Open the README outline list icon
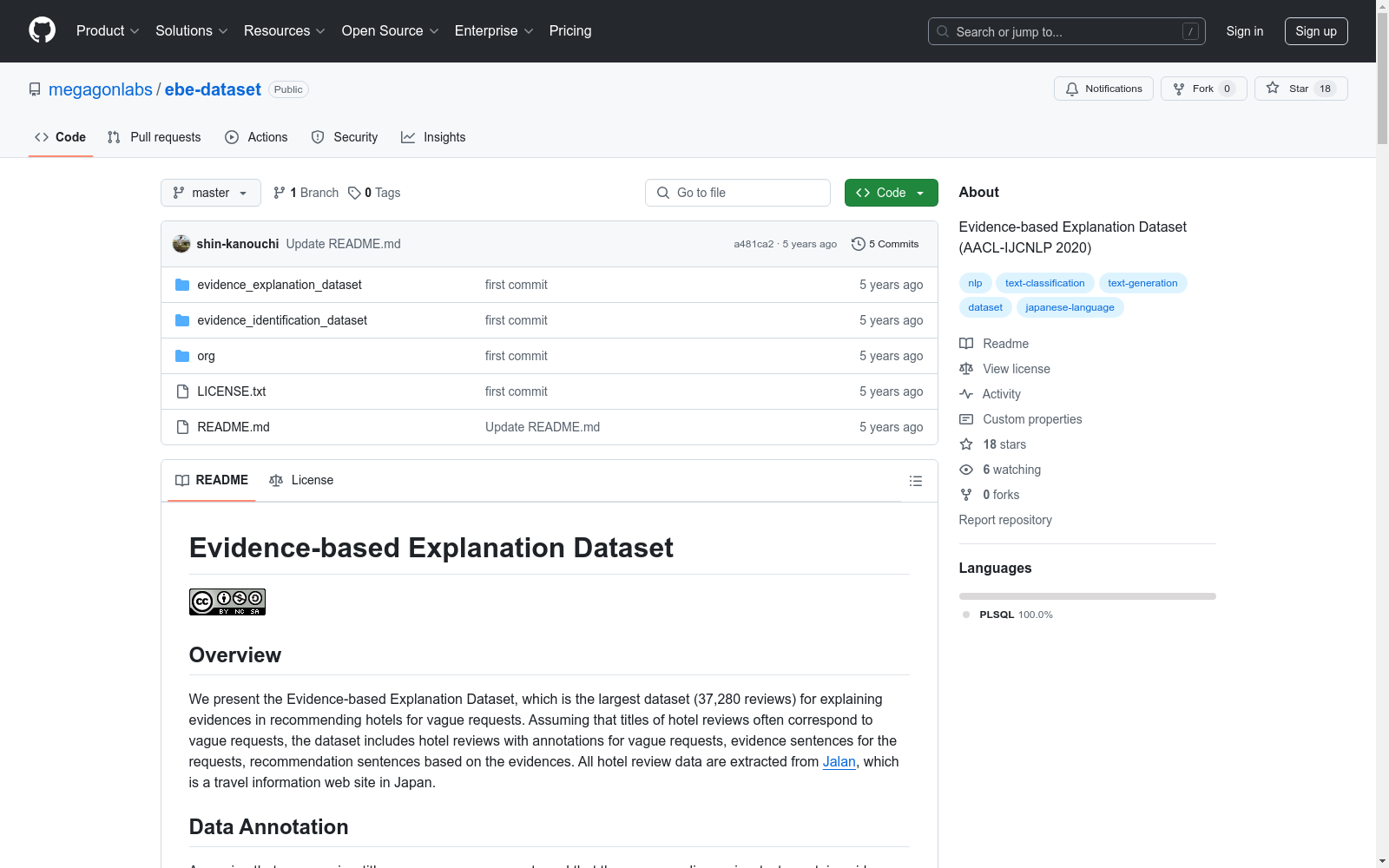The width and height of the screenshot is (1389, 868). [915, 481]
